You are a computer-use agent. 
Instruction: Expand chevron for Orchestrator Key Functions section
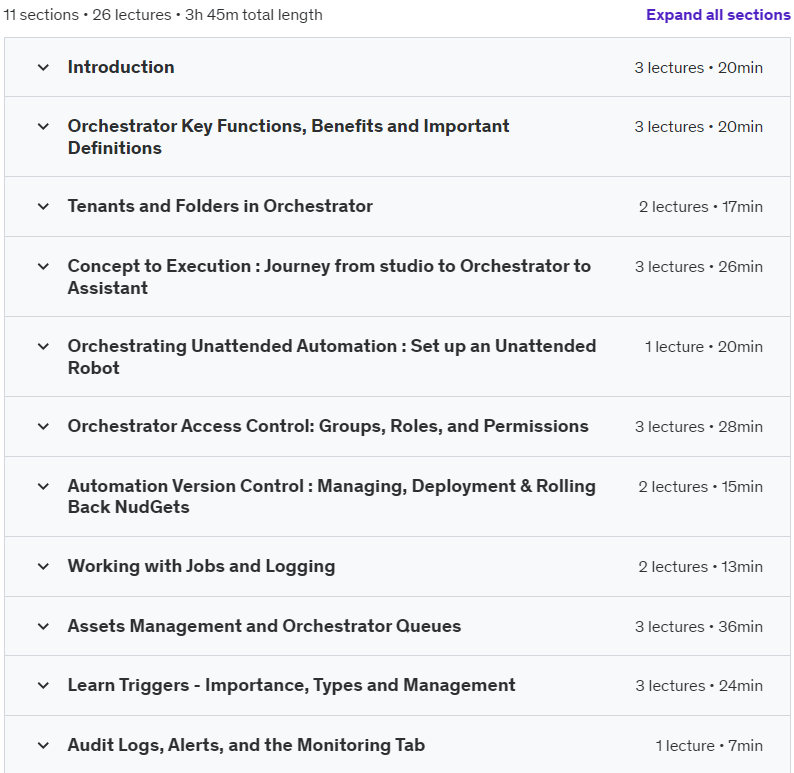click(44, 126)
